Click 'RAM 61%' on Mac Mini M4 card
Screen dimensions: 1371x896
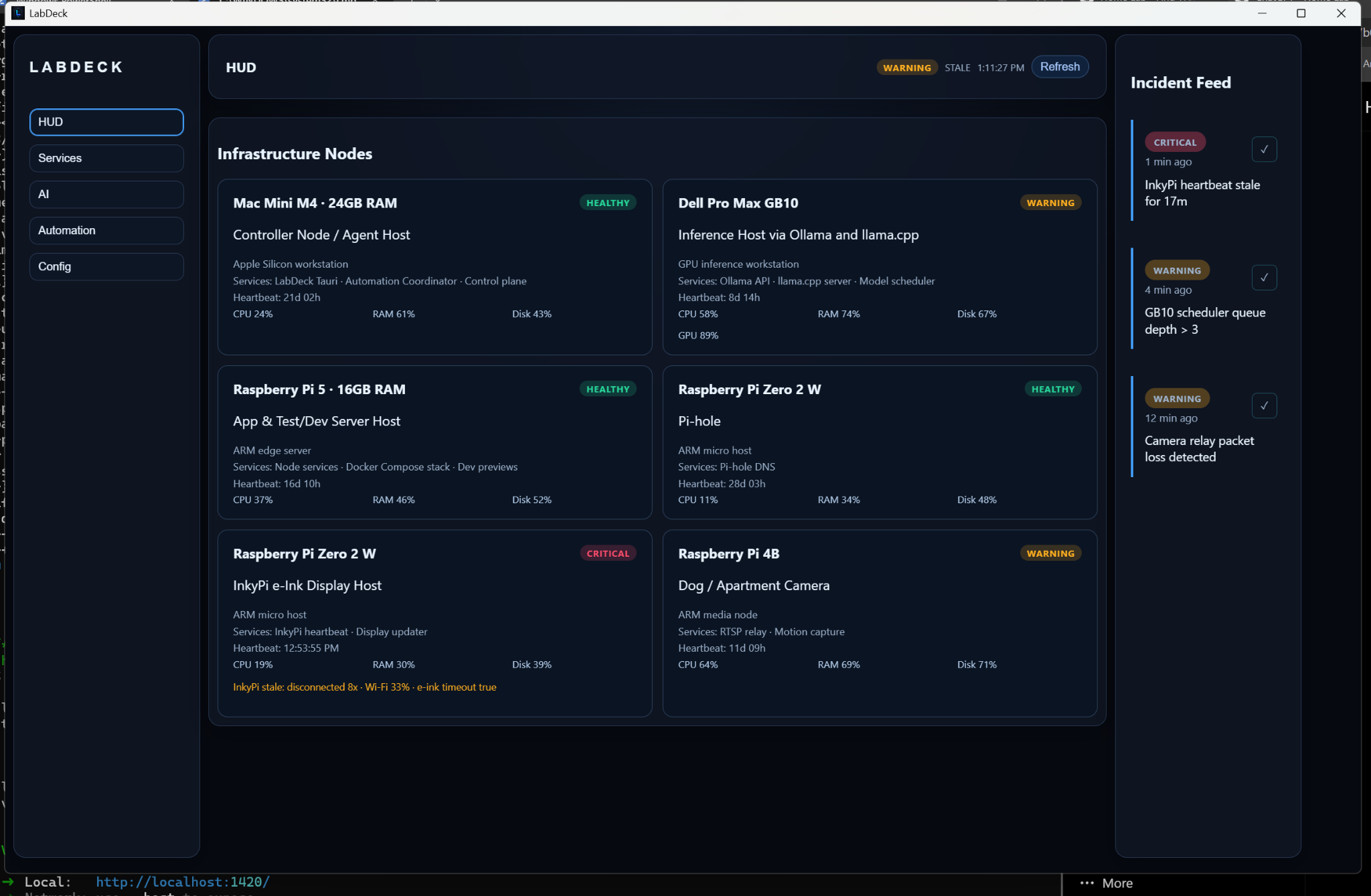[x=394, y=314]
